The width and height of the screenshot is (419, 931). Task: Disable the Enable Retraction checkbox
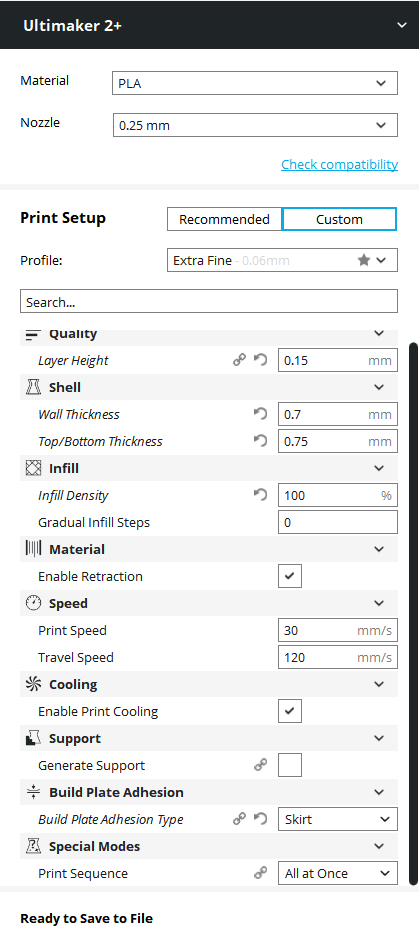click(x=290, y=576)
